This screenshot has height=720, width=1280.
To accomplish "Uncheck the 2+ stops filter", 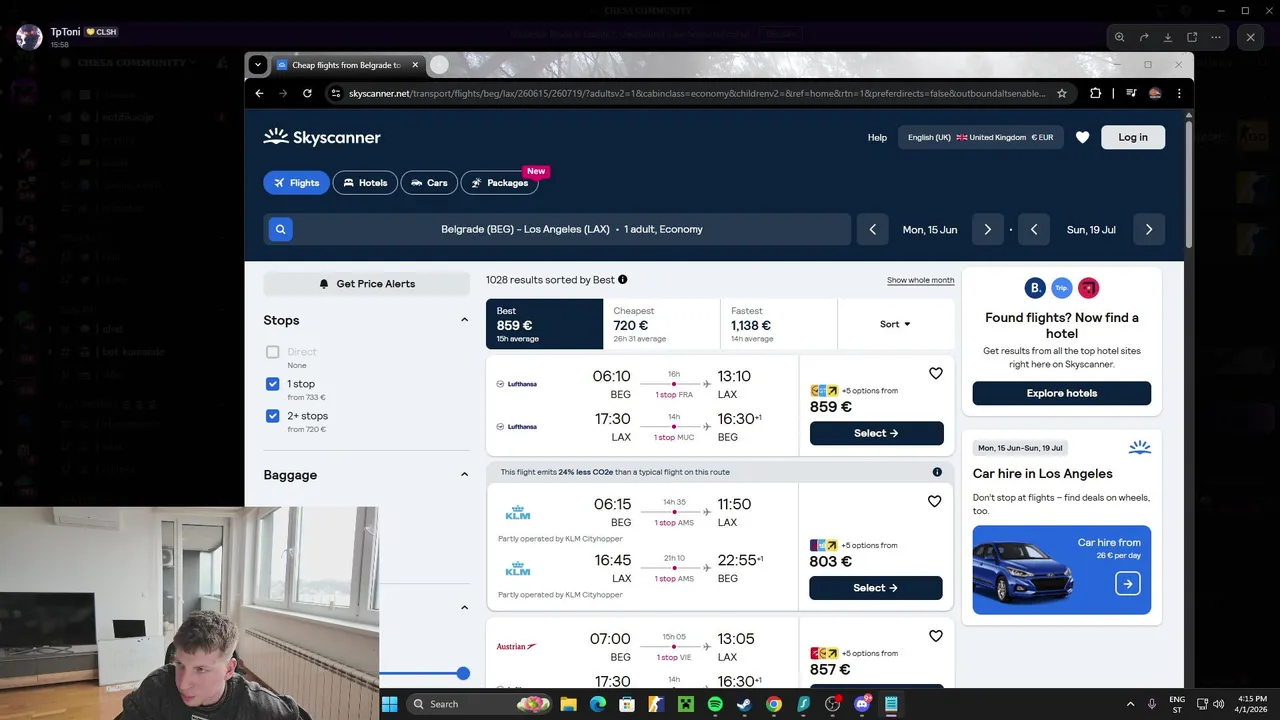I will coord(273,416).
